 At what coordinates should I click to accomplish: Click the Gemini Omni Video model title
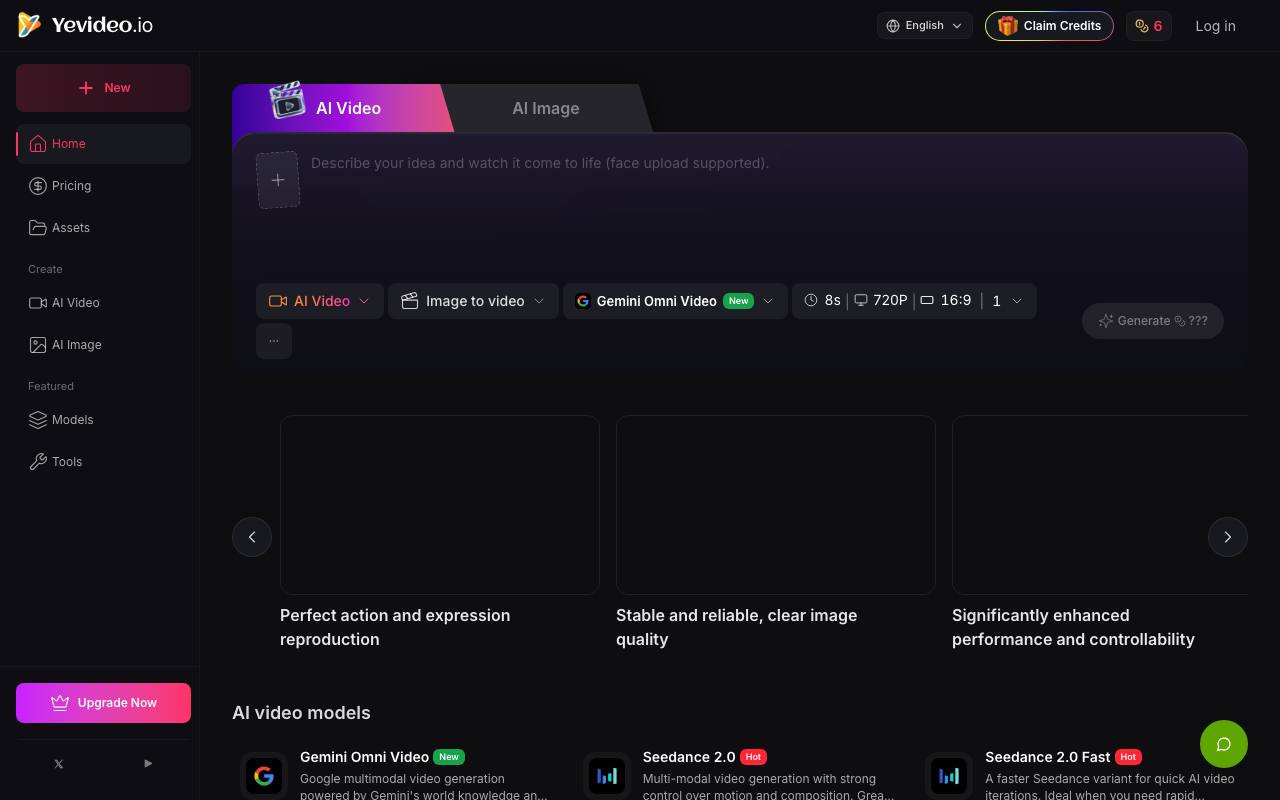coord(364,757)
